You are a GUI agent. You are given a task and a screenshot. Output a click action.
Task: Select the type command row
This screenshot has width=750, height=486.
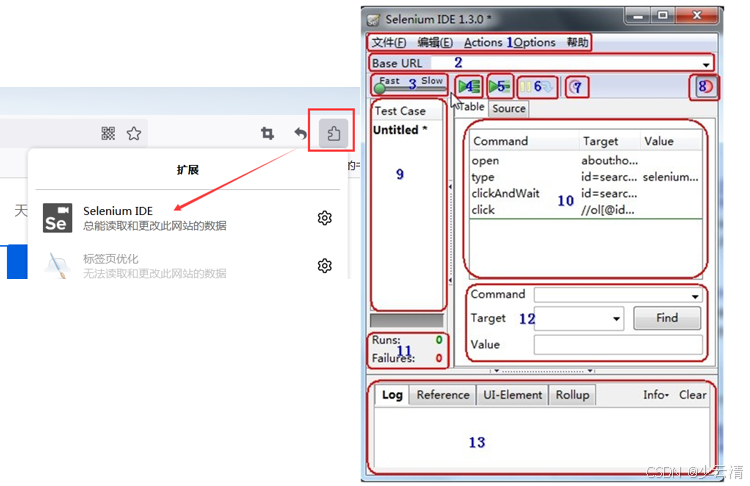pyautogui.click(x=585, y=177)
